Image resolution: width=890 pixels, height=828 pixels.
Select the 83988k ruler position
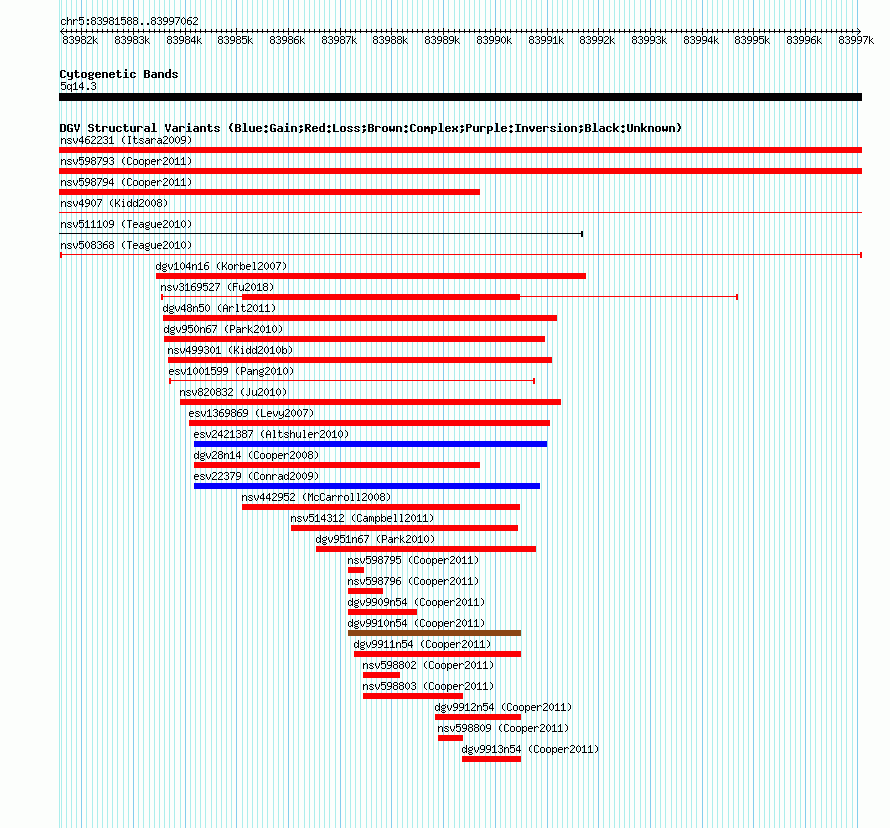click(x=390, y=40)
